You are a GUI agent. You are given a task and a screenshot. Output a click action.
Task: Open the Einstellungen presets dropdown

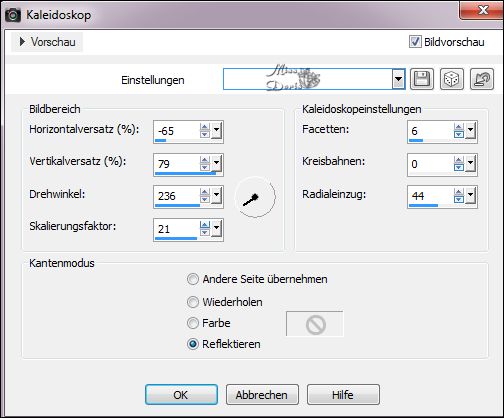(398, 79)
